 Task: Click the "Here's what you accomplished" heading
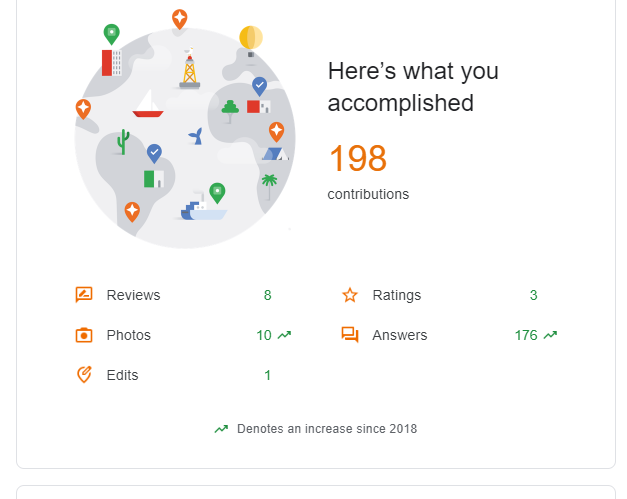coord(412,87)
